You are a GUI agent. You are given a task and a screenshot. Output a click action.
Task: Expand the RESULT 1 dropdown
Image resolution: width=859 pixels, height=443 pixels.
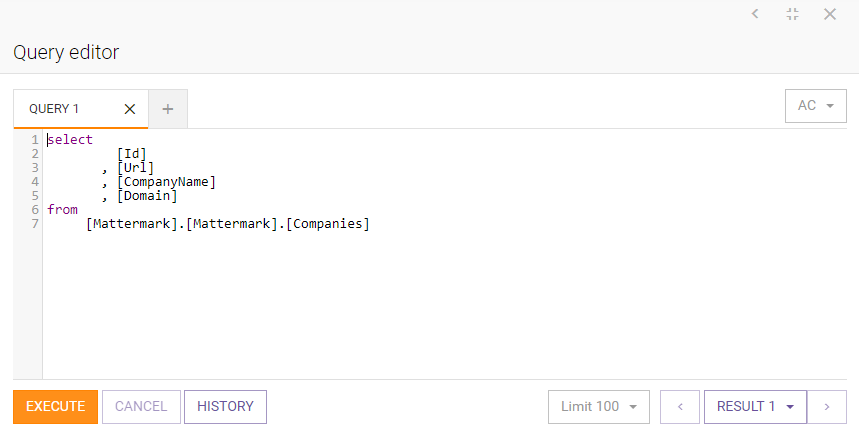pyautogui.click(x=755, y=406)
